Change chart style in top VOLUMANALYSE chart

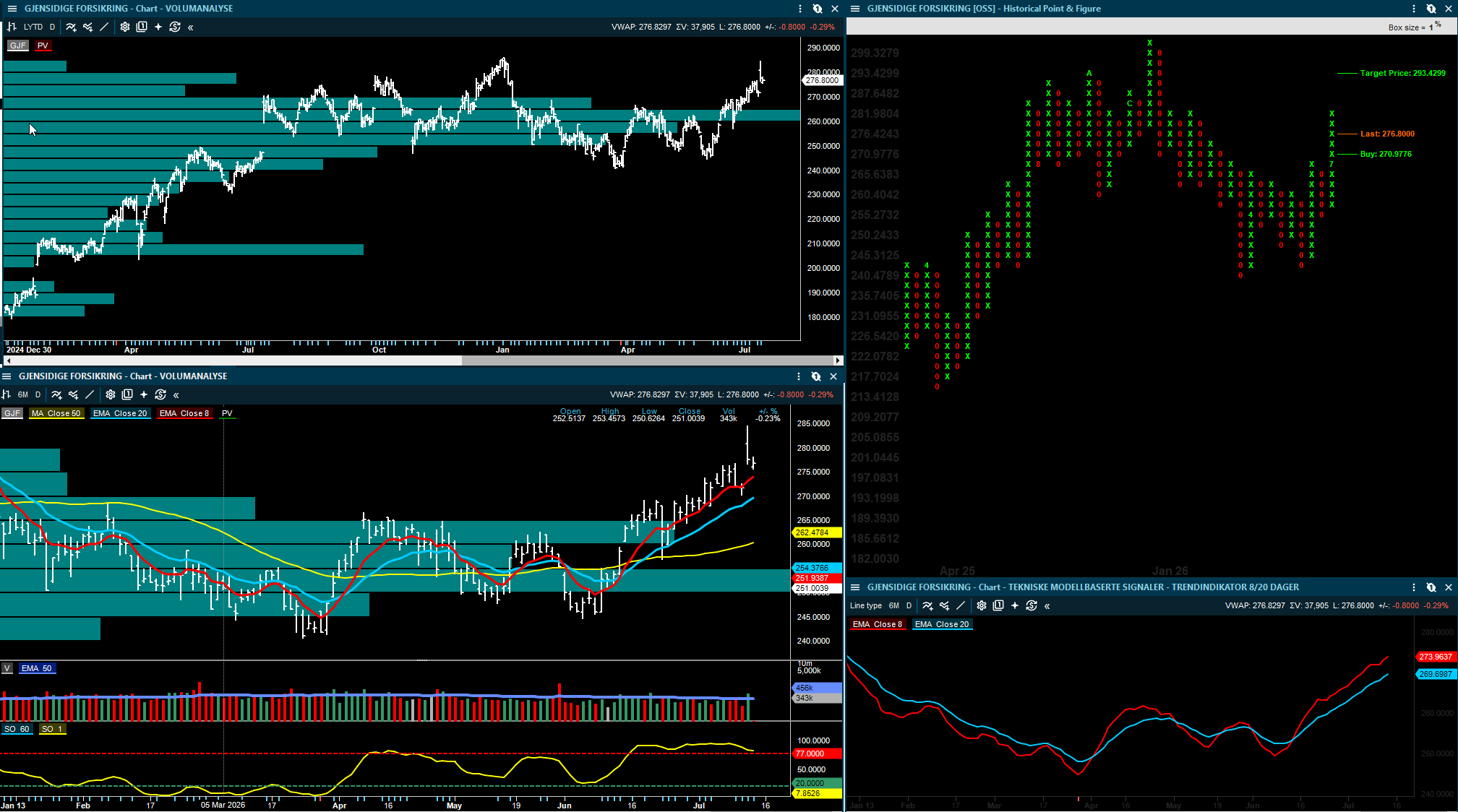pyautogui.click(x=12, y=27)
